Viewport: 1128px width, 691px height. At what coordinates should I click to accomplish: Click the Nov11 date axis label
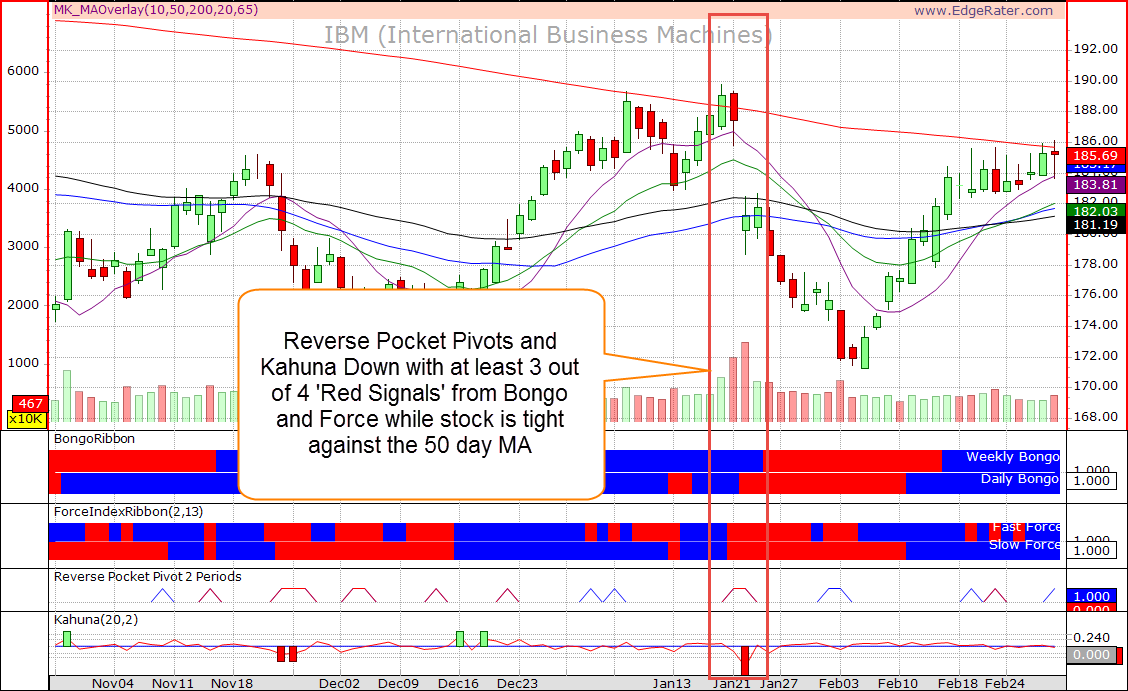point(173,683)
